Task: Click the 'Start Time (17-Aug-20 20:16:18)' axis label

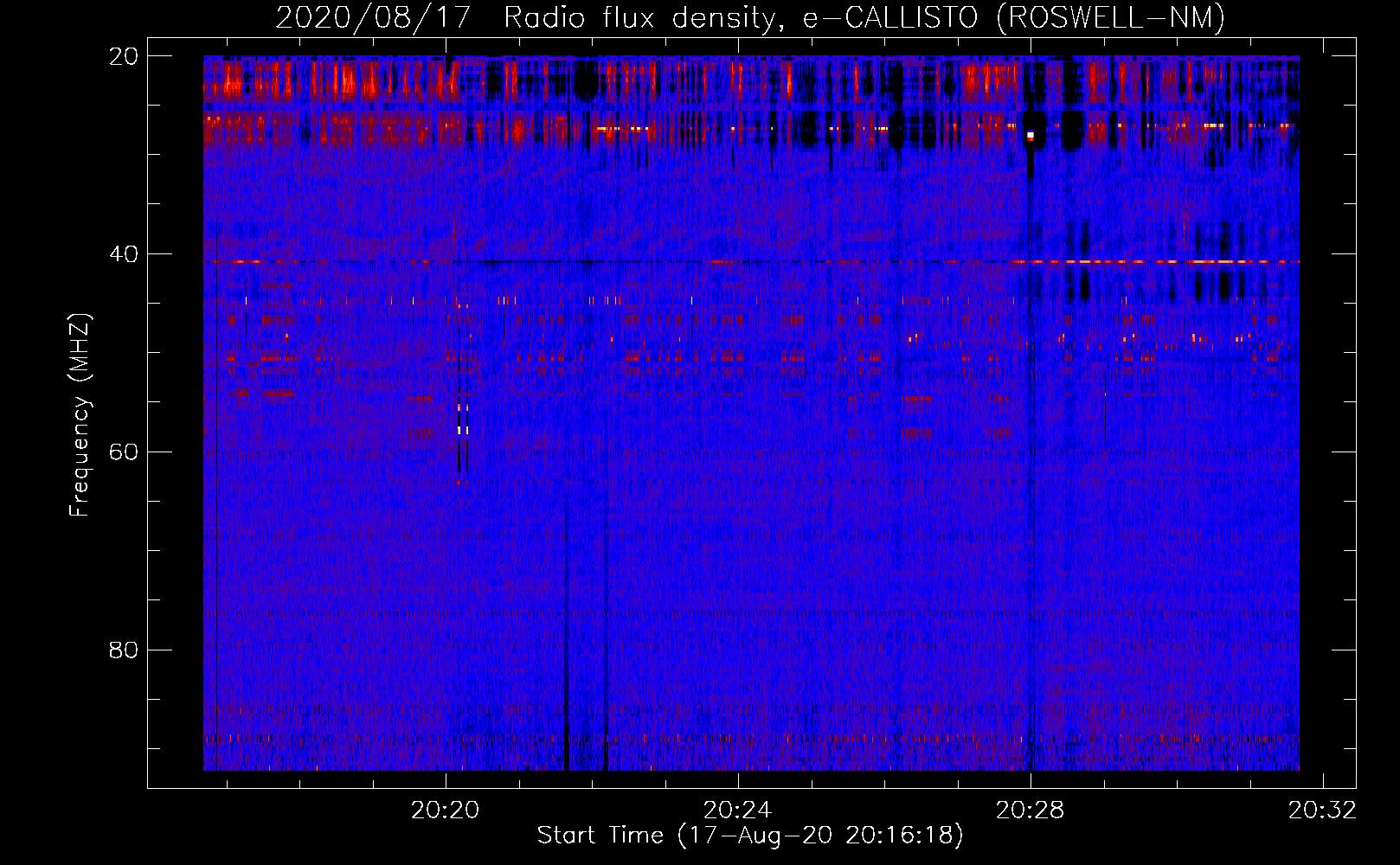Action: tap(750, 836)
